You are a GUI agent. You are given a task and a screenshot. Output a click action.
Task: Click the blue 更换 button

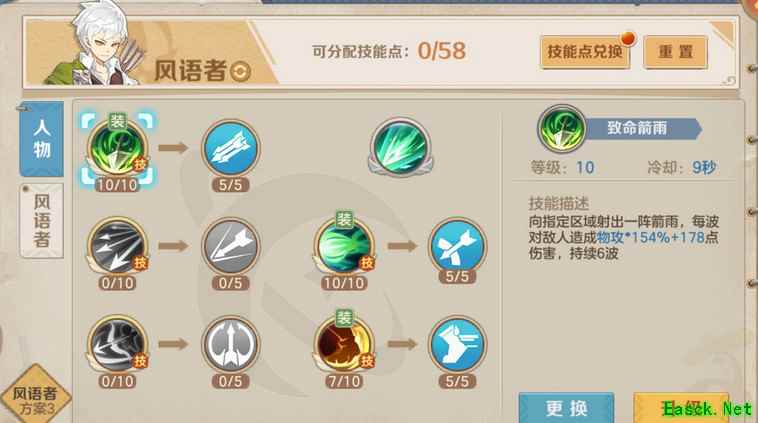tap(567, 408)
